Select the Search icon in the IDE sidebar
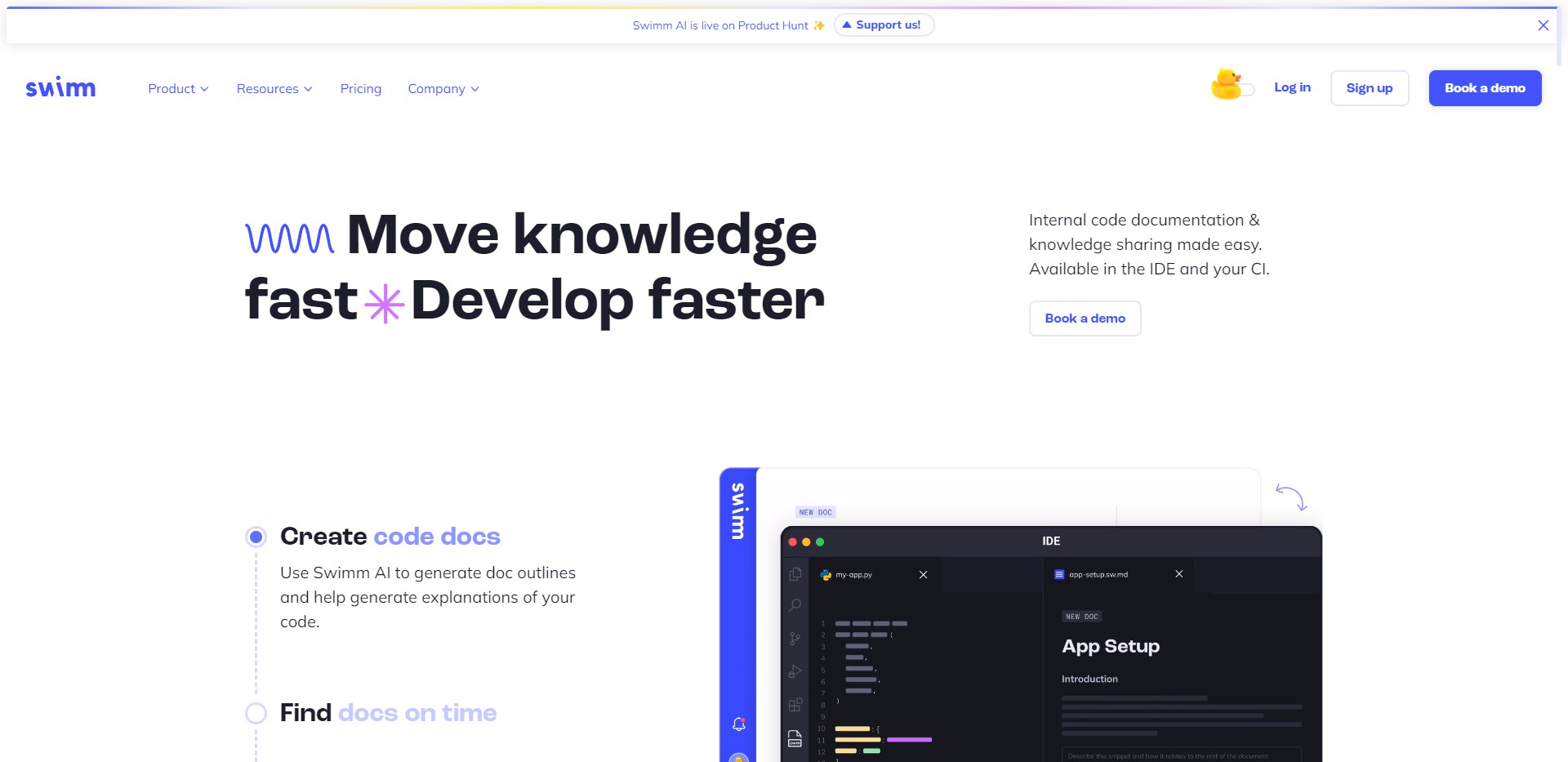The height and width of the screenshot is (762, 1568). tap(795, 604)
